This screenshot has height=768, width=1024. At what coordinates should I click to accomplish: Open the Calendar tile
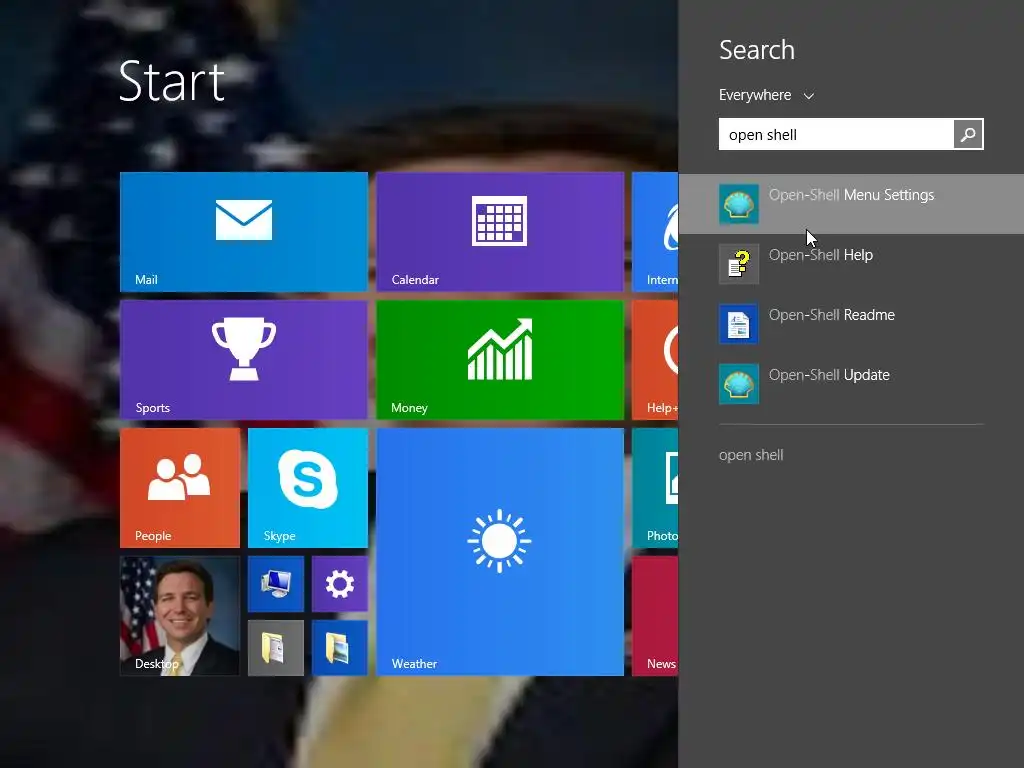pyautogui.click(x=500, y=232)
